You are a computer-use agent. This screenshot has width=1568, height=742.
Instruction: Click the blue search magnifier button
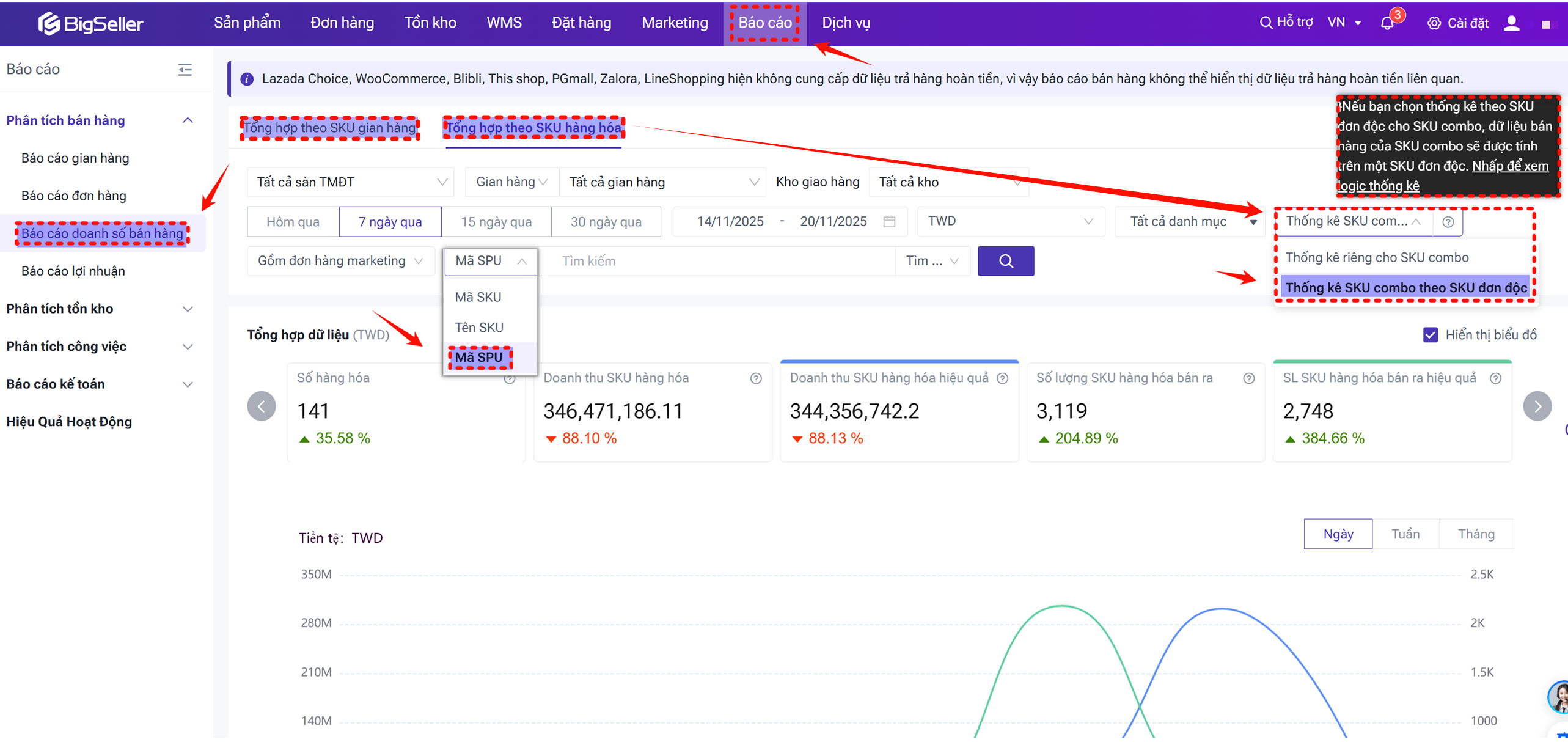(x=1005, y=261)
